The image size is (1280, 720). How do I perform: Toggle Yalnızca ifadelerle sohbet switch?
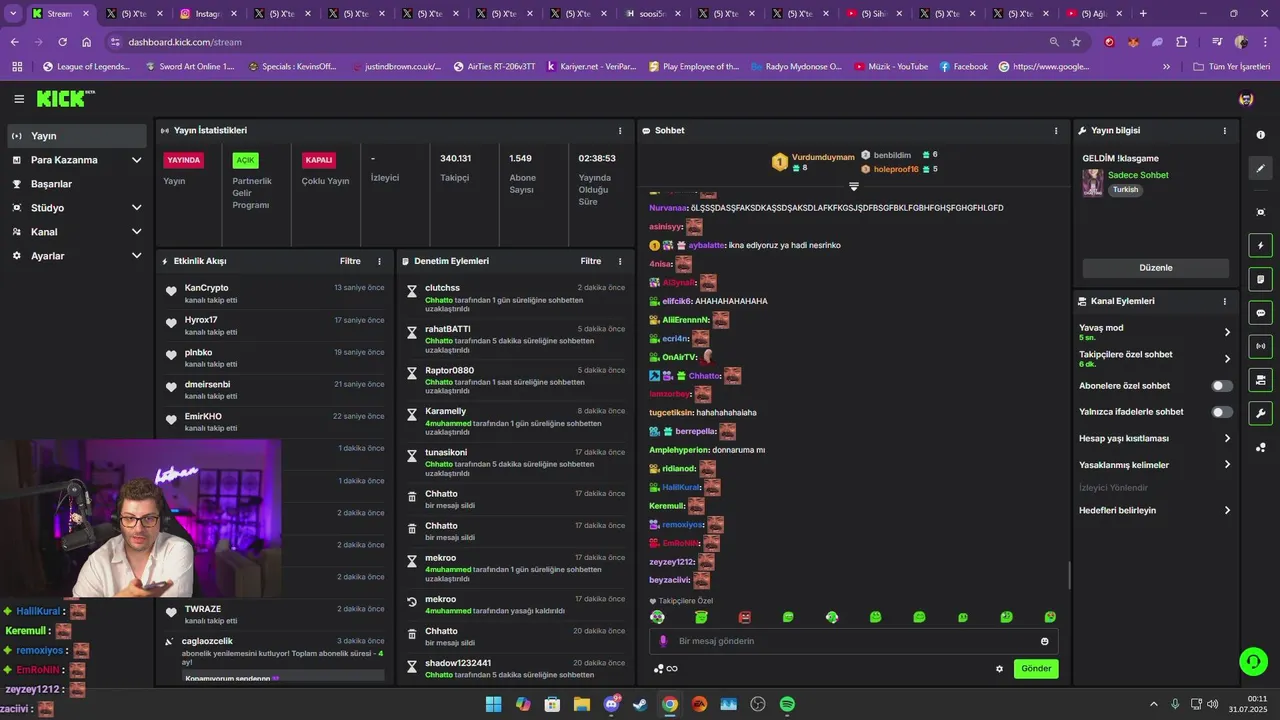tap(1222, 412)
